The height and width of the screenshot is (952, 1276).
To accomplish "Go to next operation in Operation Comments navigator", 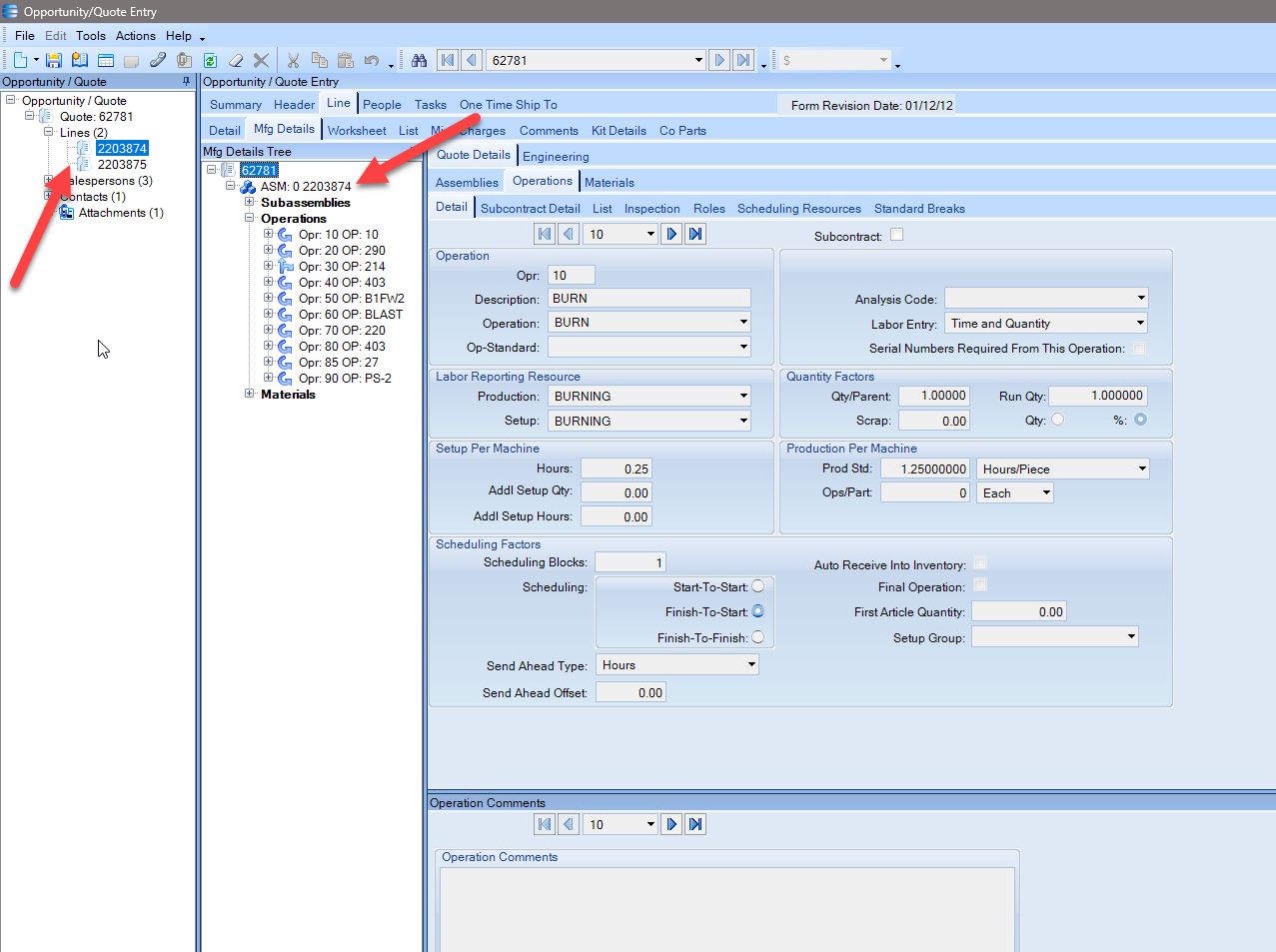I will (x=672, y=824).
